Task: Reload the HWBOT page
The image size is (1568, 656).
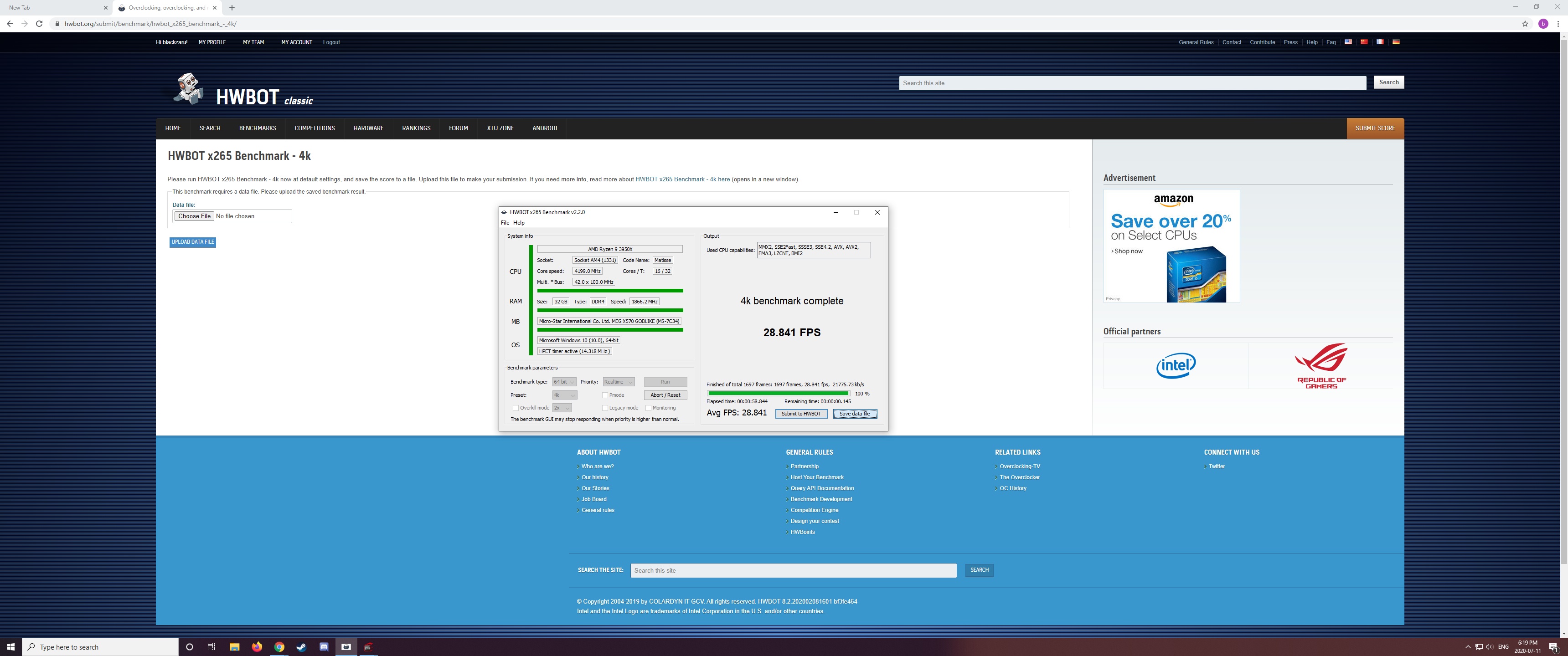Action: [x=39, y=24]
